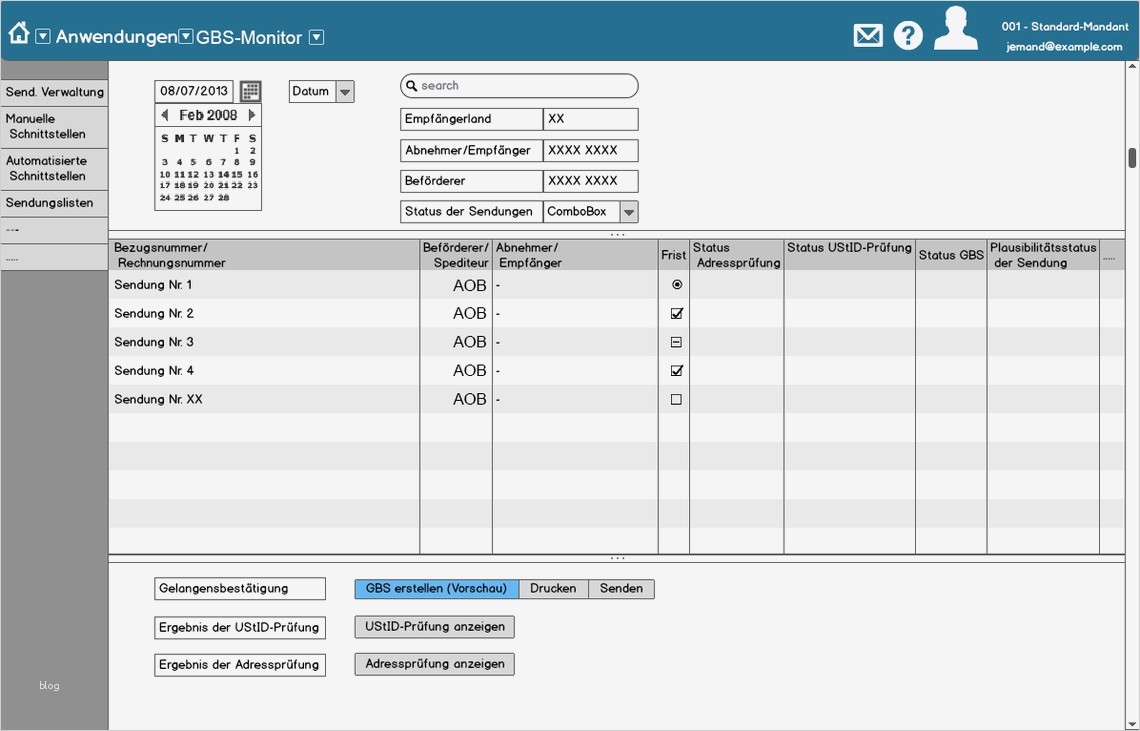Click jemand@example.com account email
Image resolution: width=1140 pixels, height=731 pixels.
(x=1064, y=47)
